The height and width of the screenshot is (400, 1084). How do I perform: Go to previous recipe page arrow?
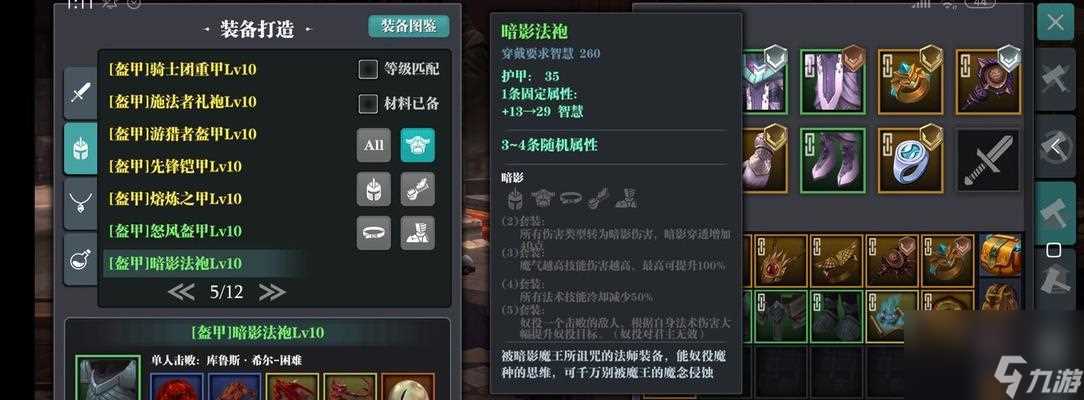(181, 292)
